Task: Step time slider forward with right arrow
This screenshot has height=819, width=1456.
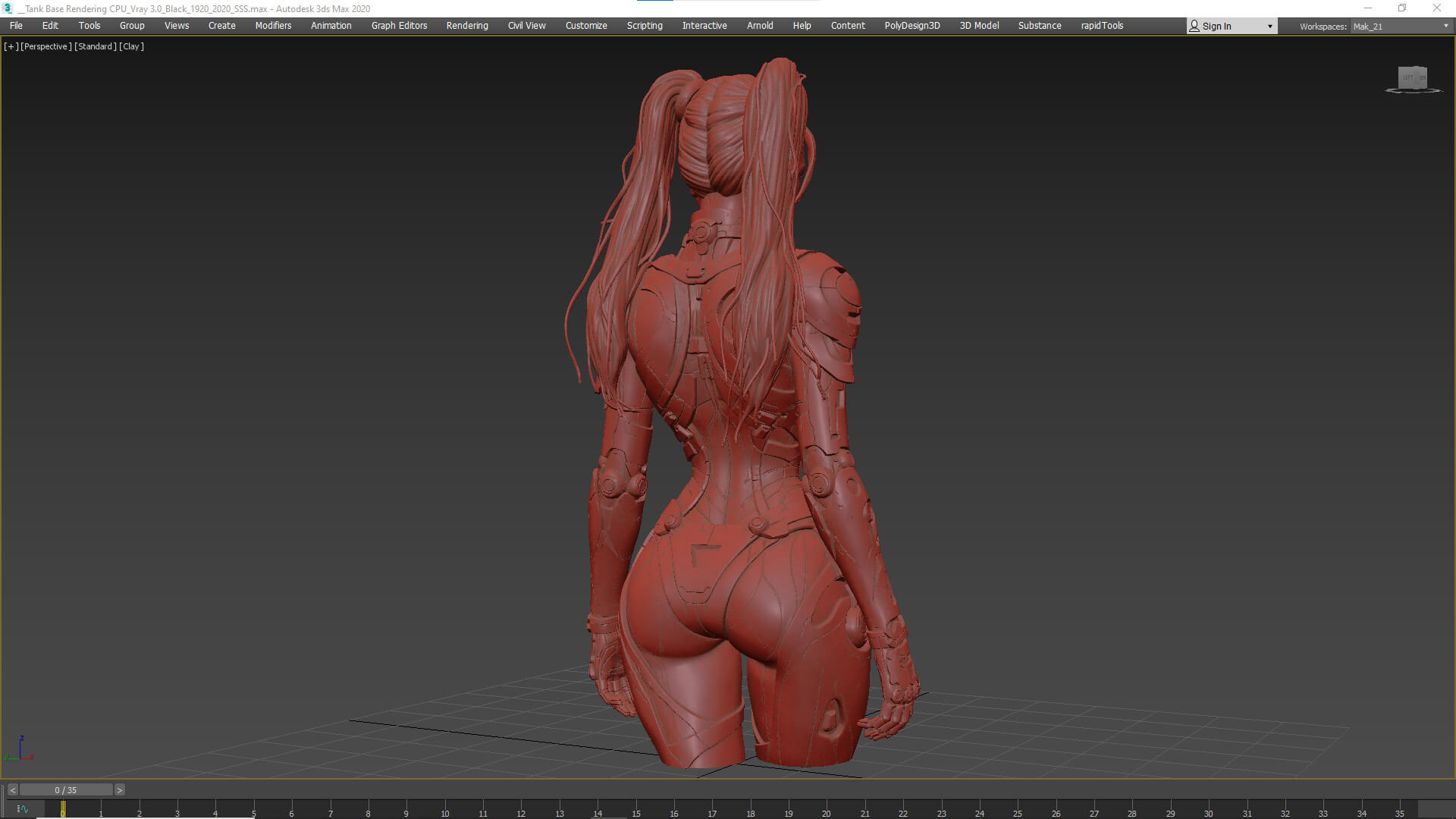Action: pyautogui.click(x=119, y=790)
